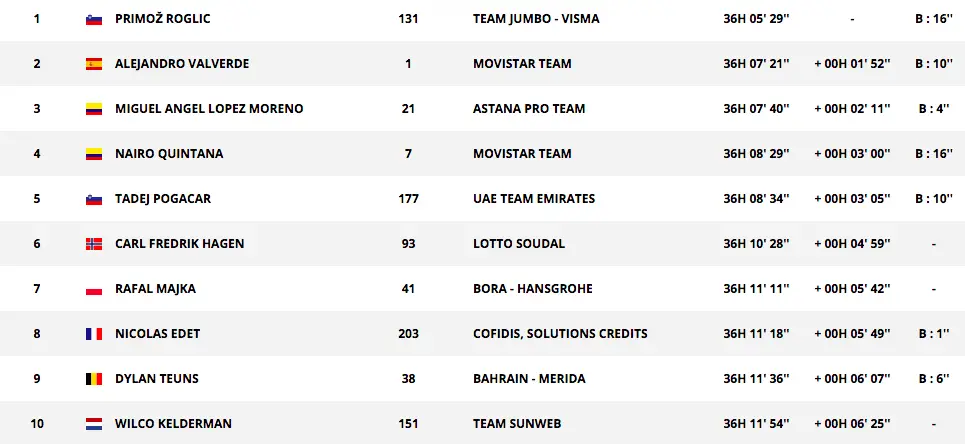Open rider Primož Roglic's profile
Screen dimensions: 965x444
click(163, 19)
